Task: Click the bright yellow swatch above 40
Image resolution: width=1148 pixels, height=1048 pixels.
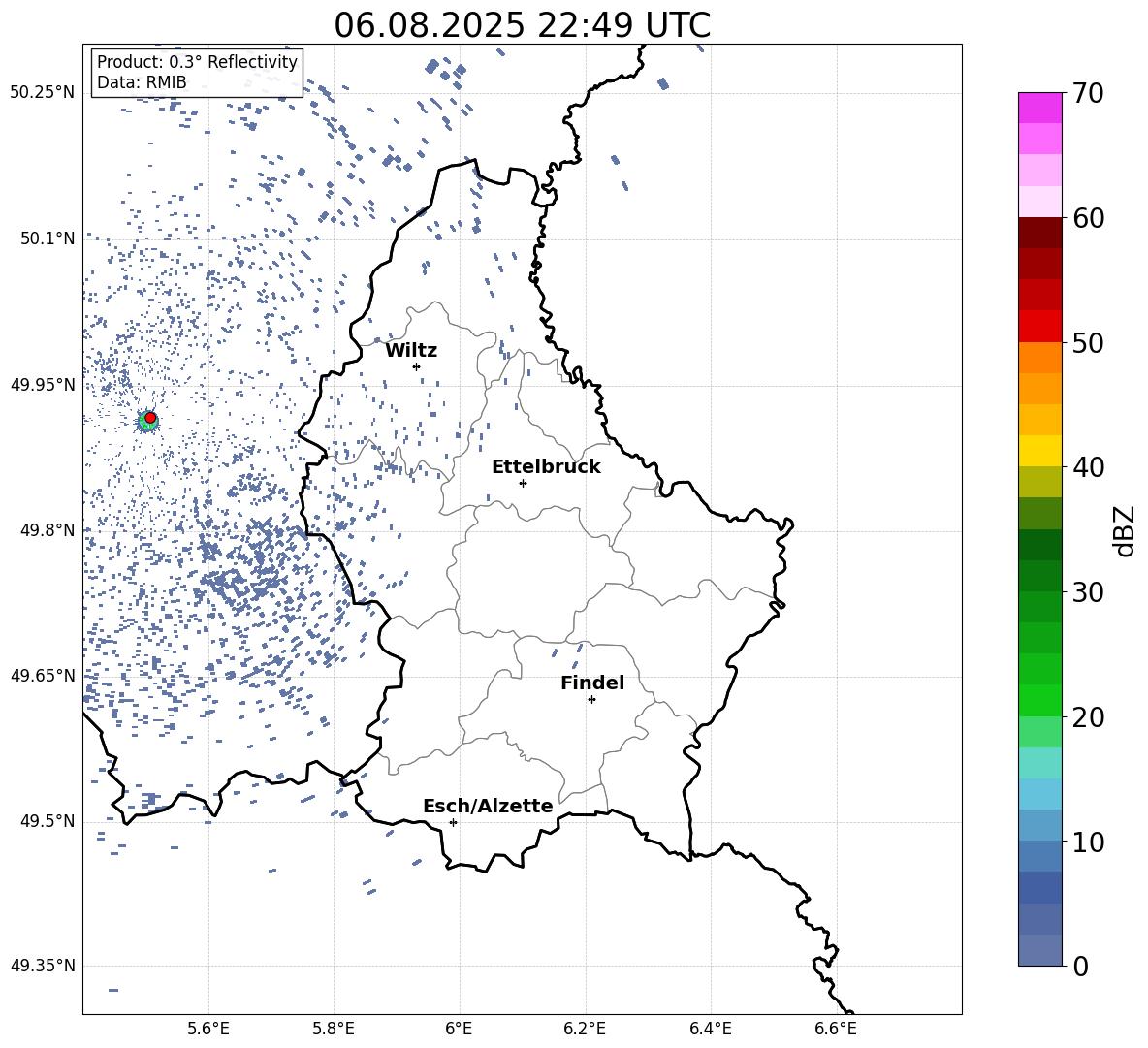Action: pyautogui.click(x=1039, y=451)
